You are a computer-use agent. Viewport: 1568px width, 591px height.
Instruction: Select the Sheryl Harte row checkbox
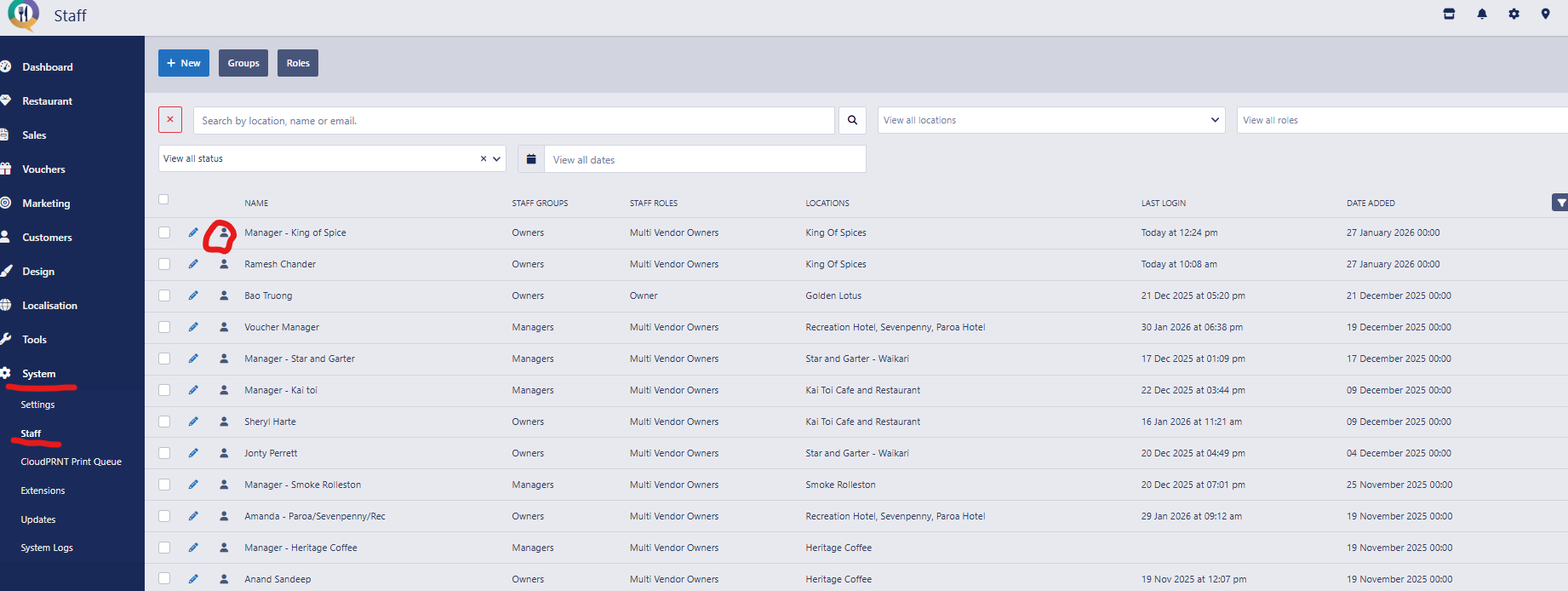click(164, 422)
